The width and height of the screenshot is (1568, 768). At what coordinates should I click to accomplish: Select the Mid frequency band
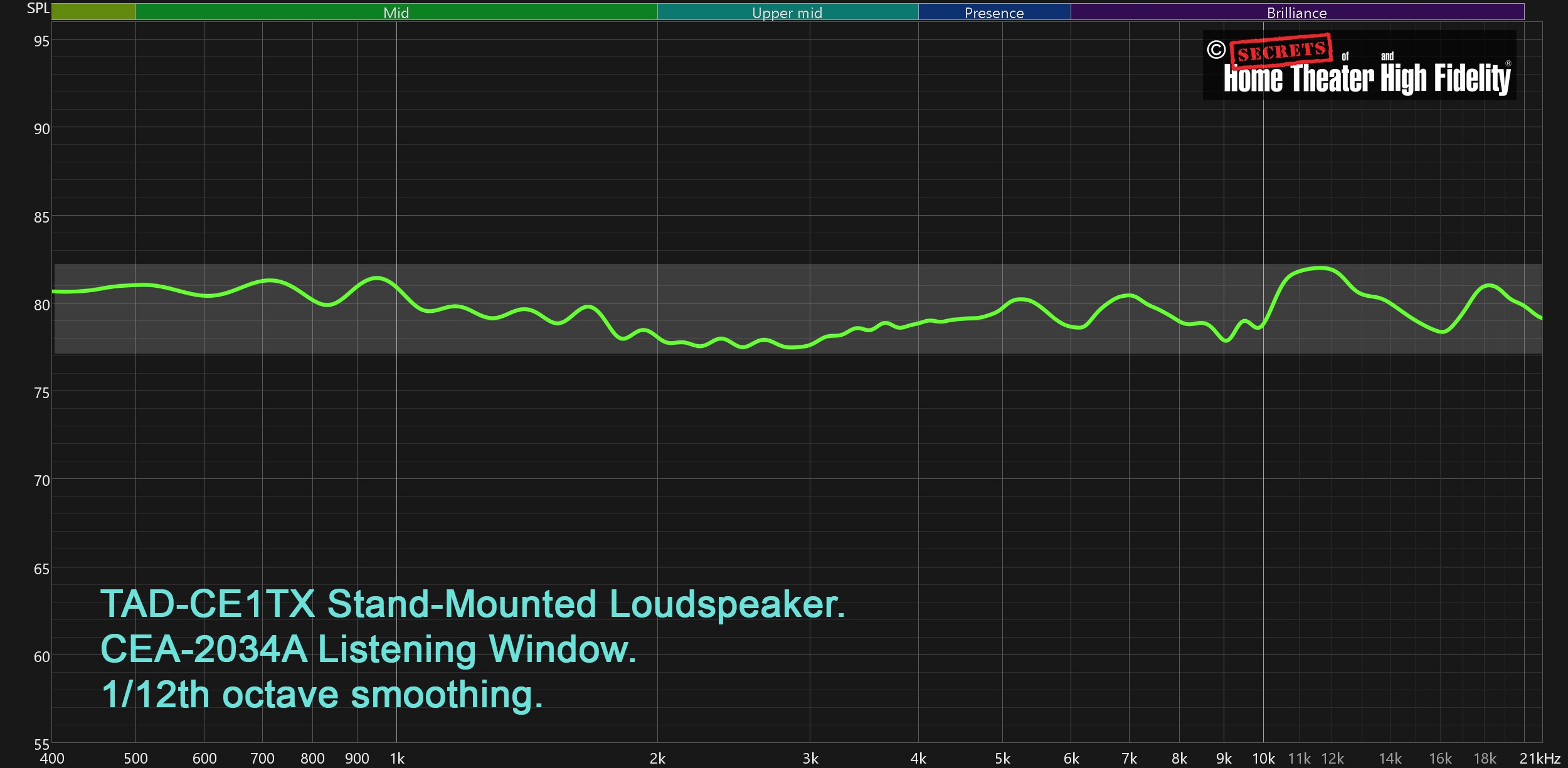point(396,12)
